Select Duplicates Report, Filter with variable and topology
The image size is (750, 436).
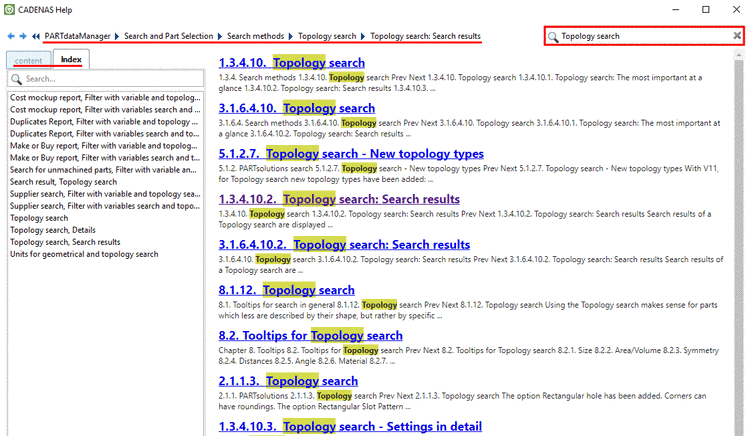105,122
